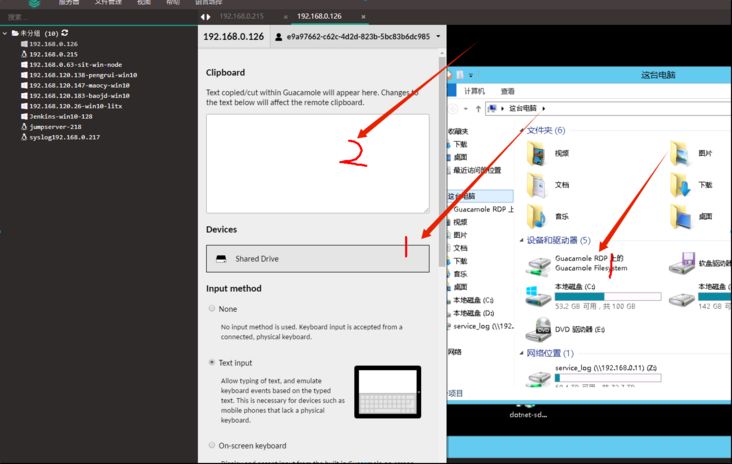This screenshot has height=464, width=732.
Task: Open the quick access toolbar dropdown in Explorer
Action: pos(471,75)
